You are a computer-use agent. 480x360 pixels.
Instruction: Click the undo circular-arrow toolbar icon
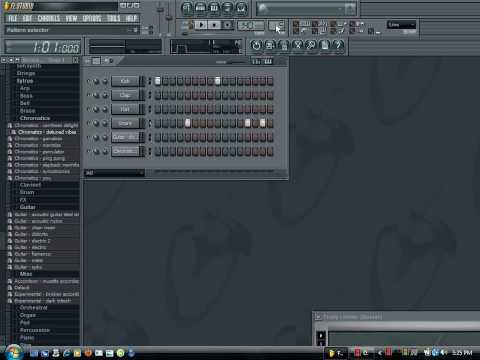[256, 45]
